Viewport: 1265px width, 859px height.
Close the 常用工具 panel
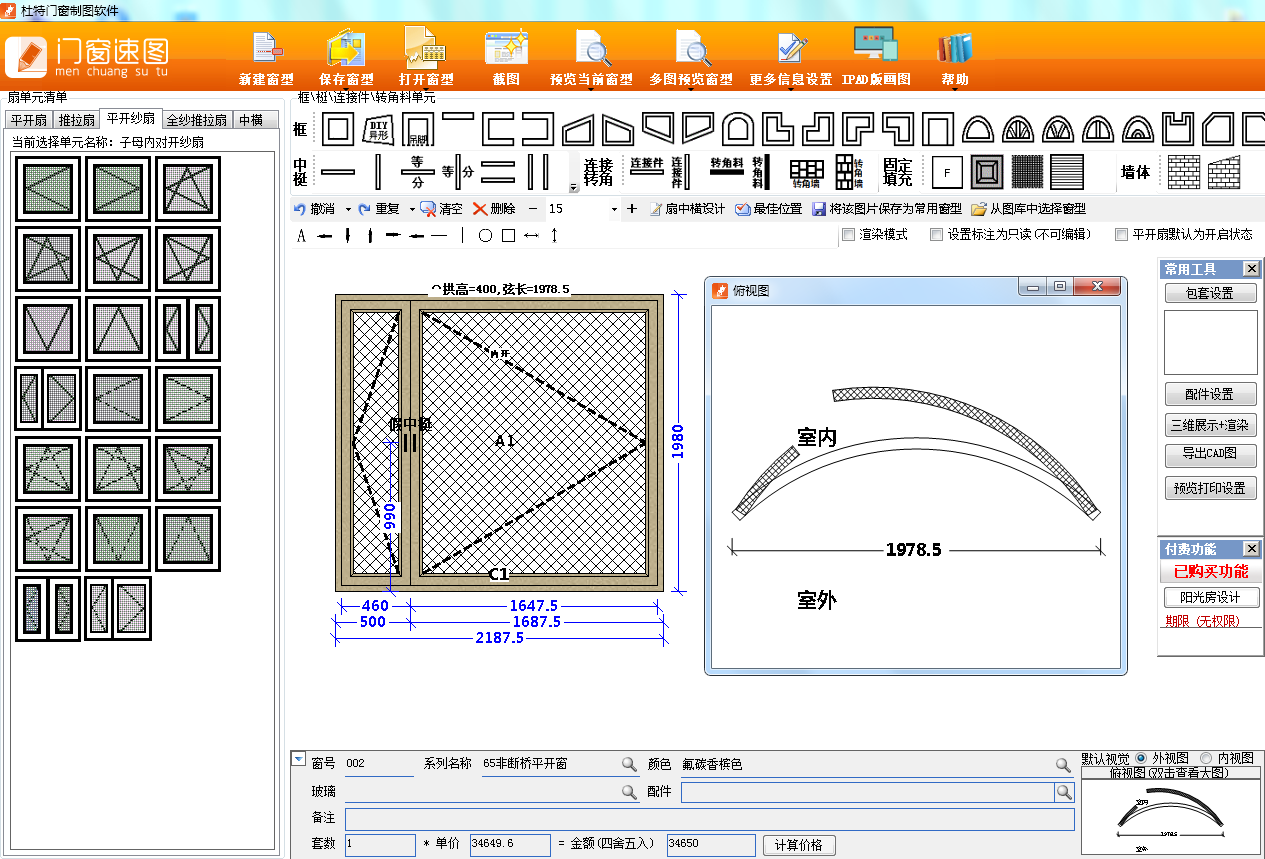pos(1251,268)
